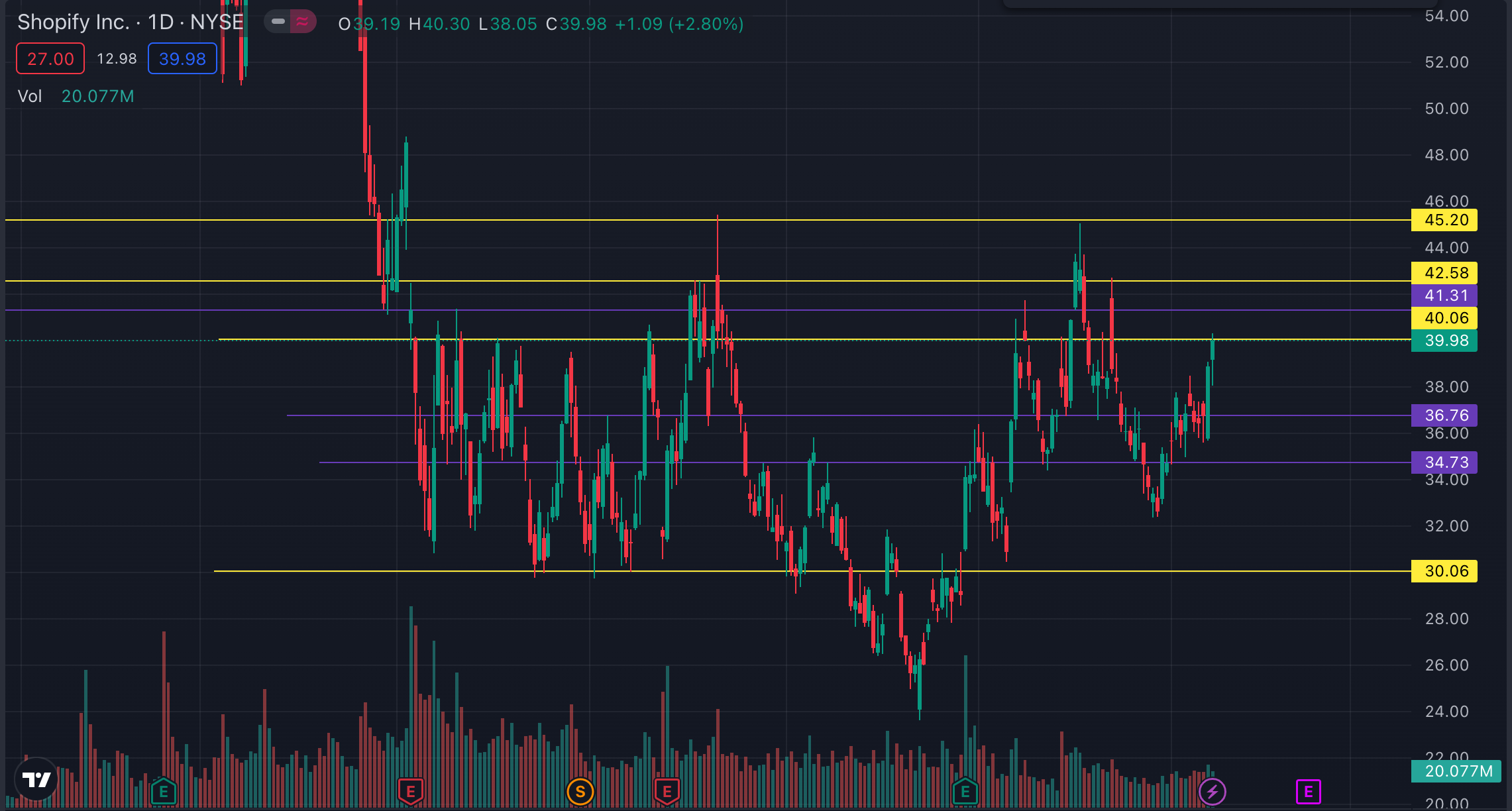1512x811 pixels.
Task: Open the orange S stock split marker
Action: 580,791
